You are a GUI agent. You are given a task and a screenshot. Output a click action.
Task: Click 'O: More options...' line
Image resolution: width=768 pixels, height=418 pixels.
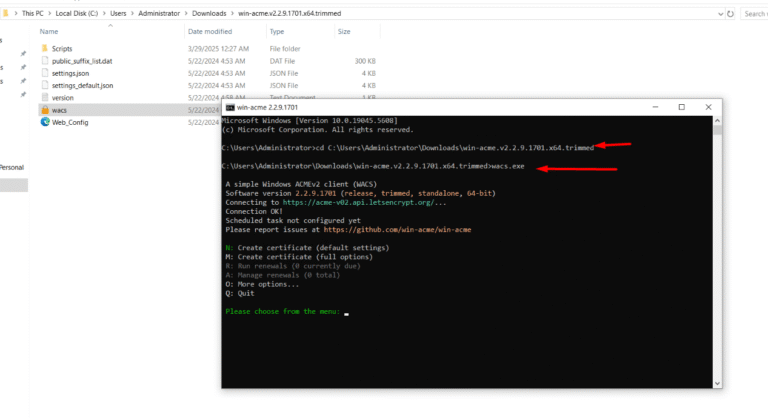(x=262, y=284)
